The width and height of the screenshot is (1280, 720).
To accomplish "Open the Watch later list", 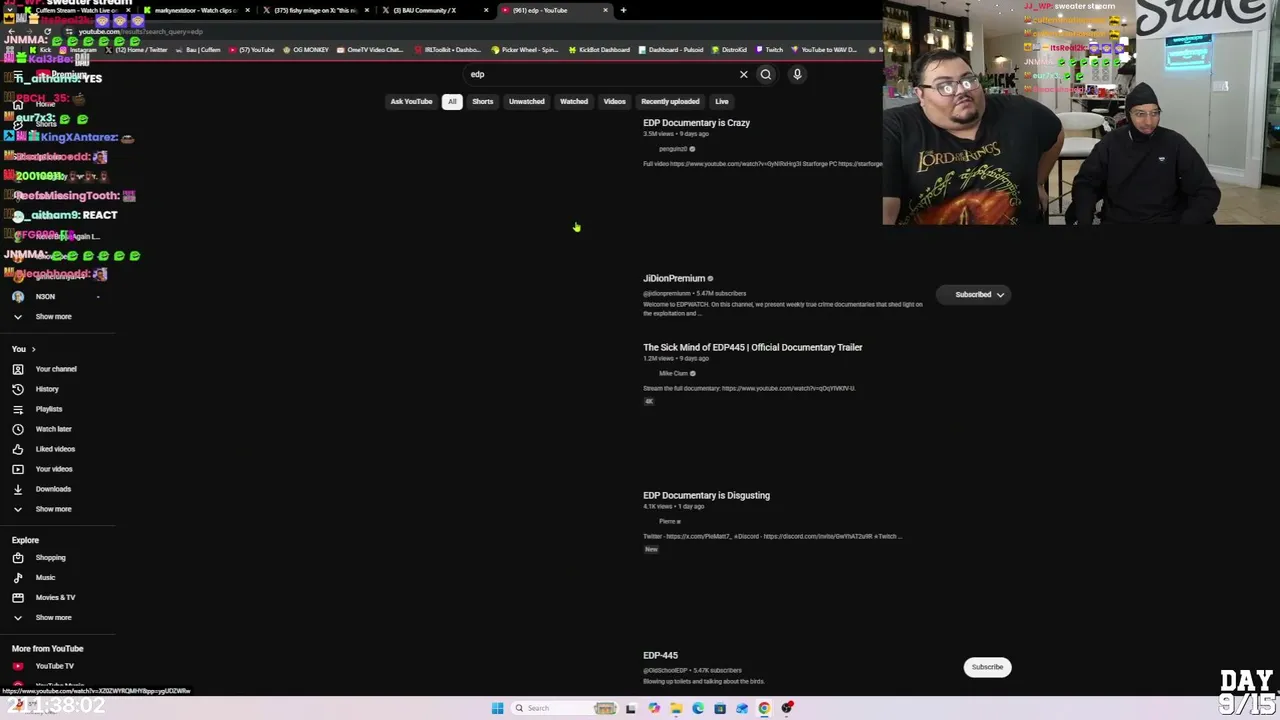I will tap(57, 429).
